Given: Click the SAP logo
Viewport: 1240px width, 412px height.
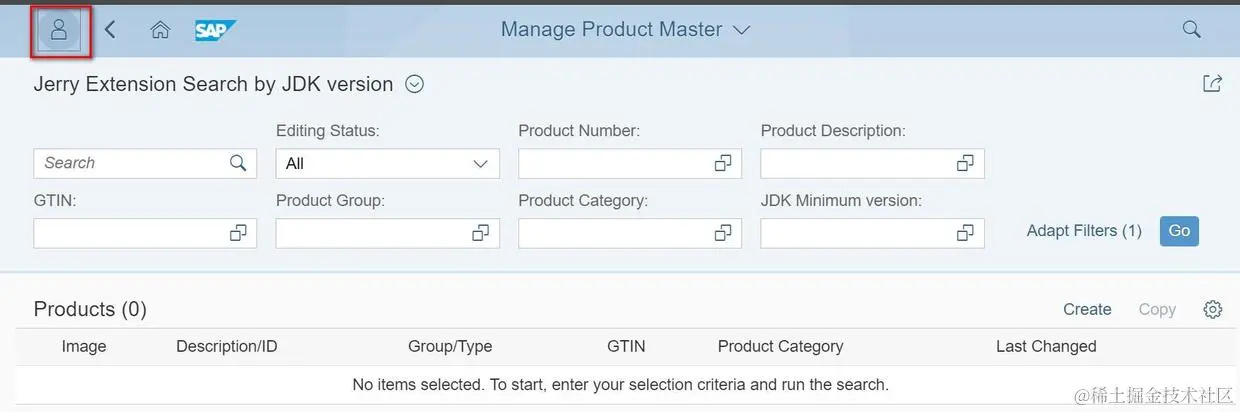Looking at the screenshot, I should (214, 30).
